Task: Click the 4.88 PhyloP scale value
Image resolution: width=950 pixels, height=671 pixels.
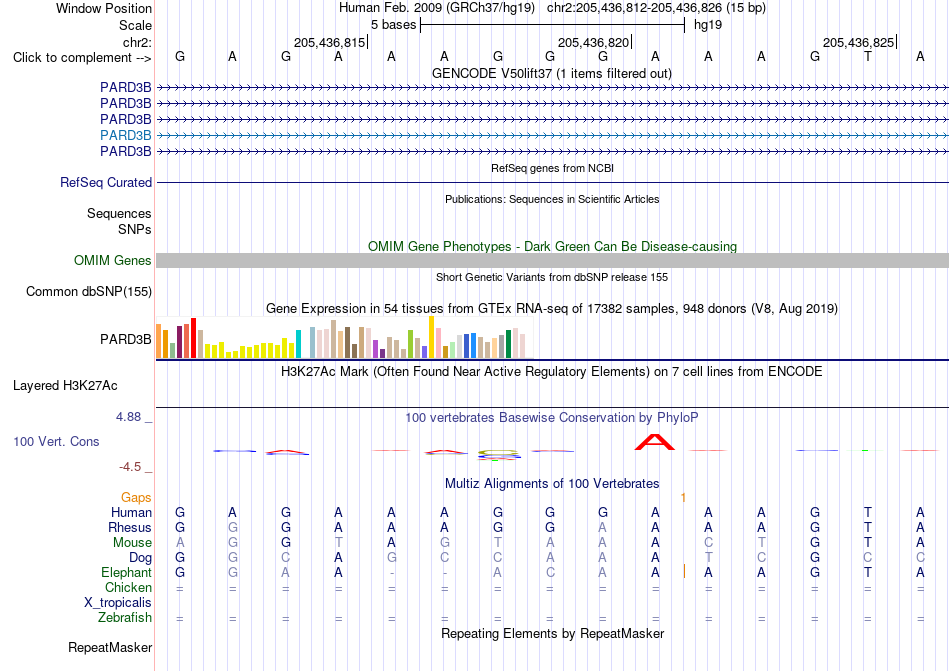Action: 128,417
